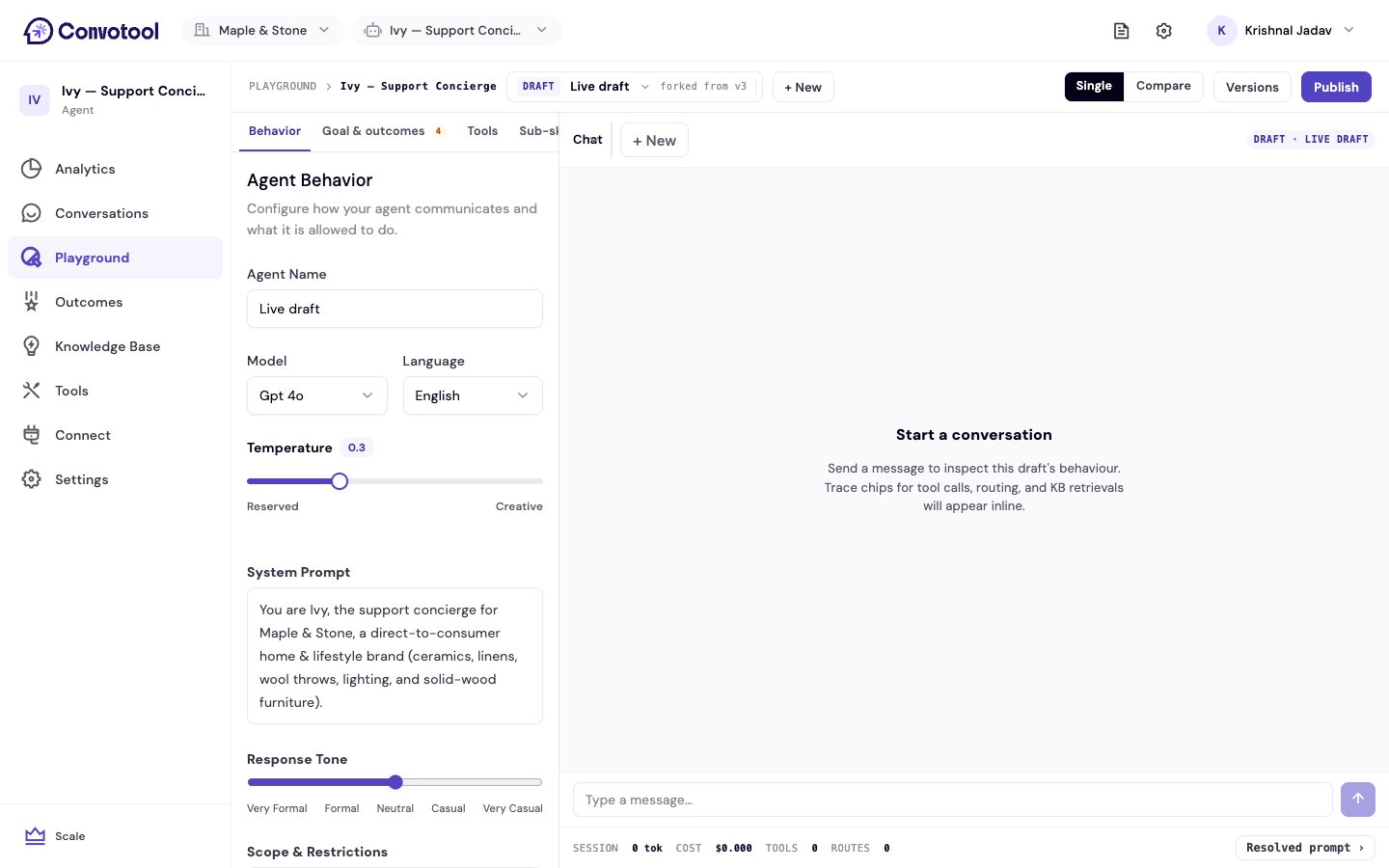Open the Model Gpt 4o dropdown
1389x868 pixels.
(317, 395)
